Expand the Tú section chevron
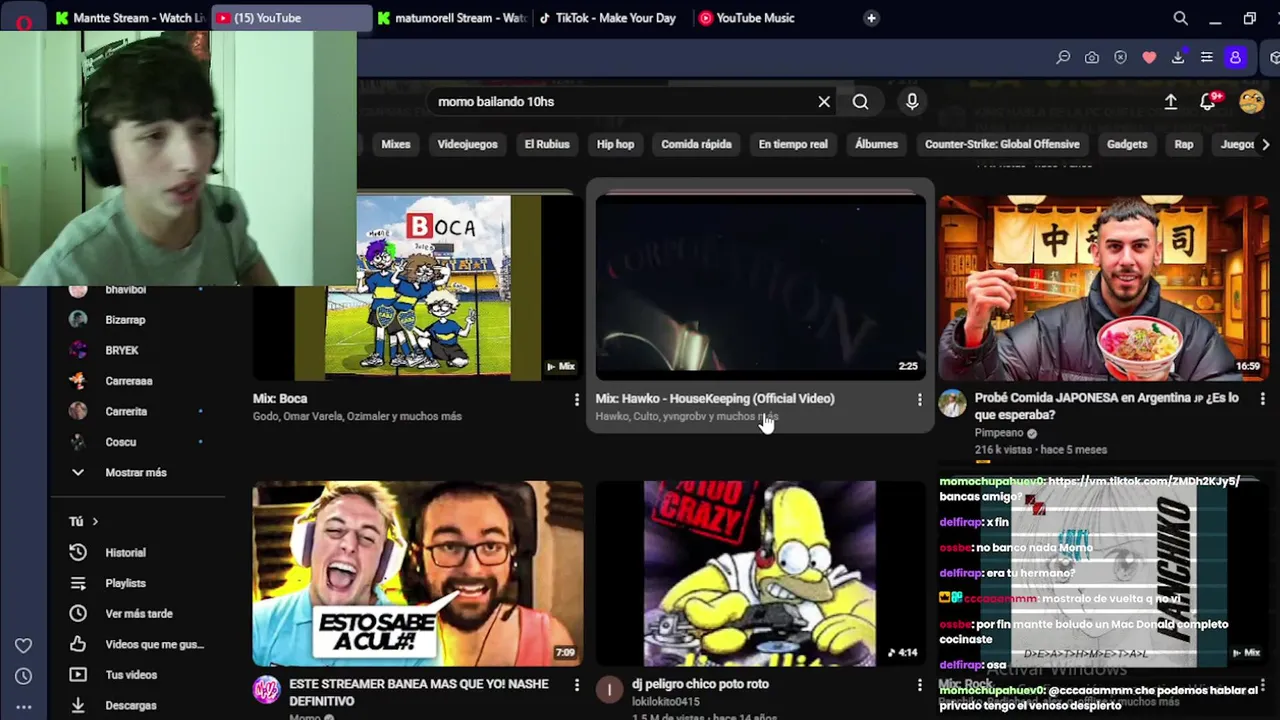1280x720 pixels. 95,522
